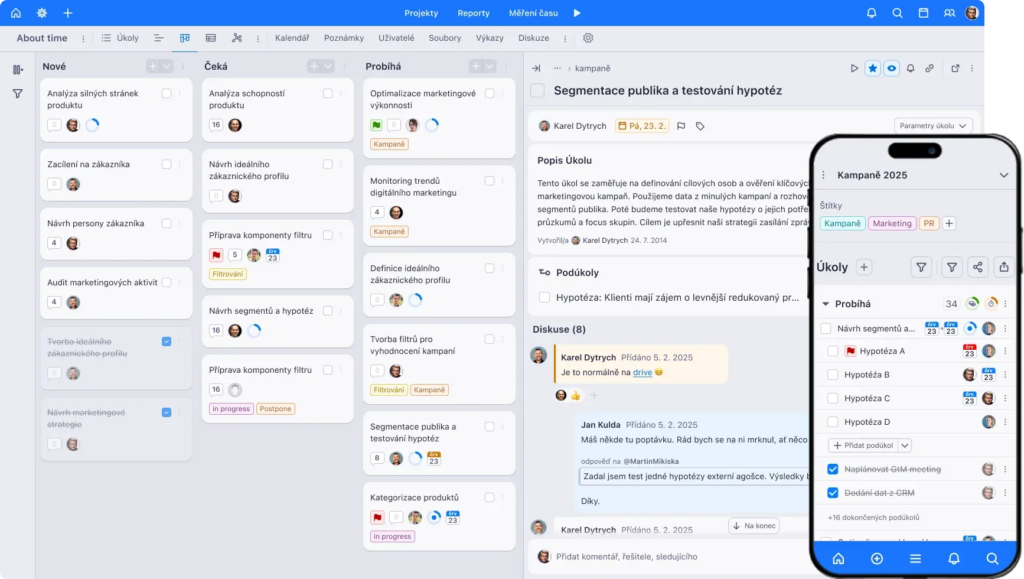Uncheck the completed 'Tvorba ideálního zákaznického profilu' card
Viewport: 1024px width, 579px height.
(x=166, y=342)
